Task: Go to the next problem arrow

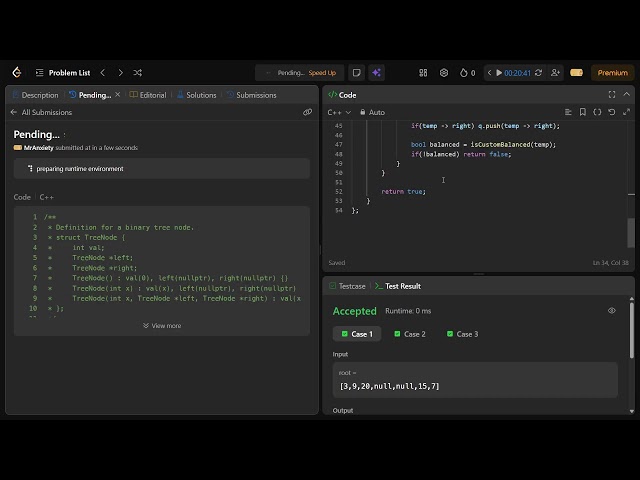Action: point(120,73)
